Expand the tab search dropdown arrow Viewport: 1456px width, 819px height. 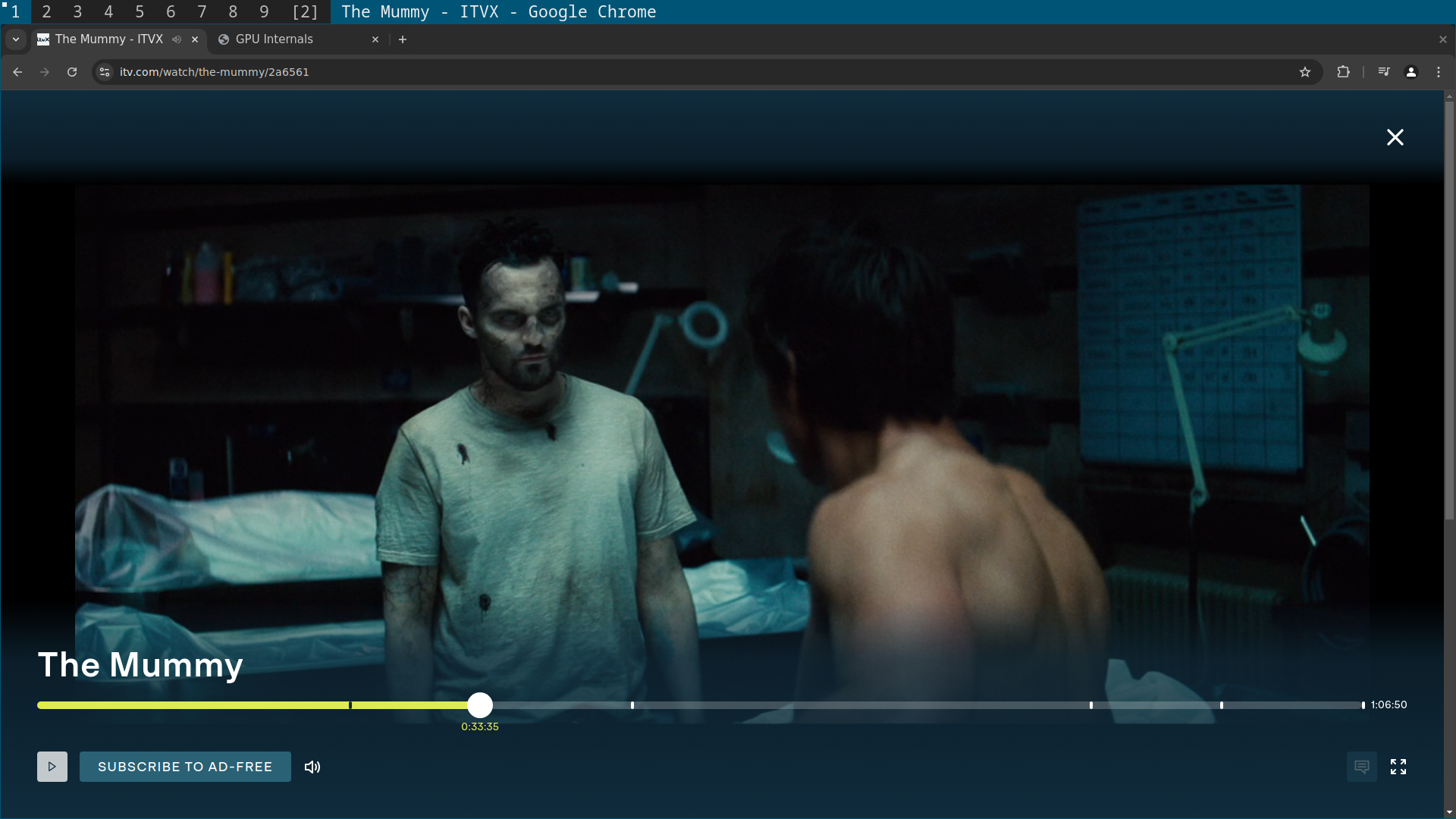(x=15, y=39)
